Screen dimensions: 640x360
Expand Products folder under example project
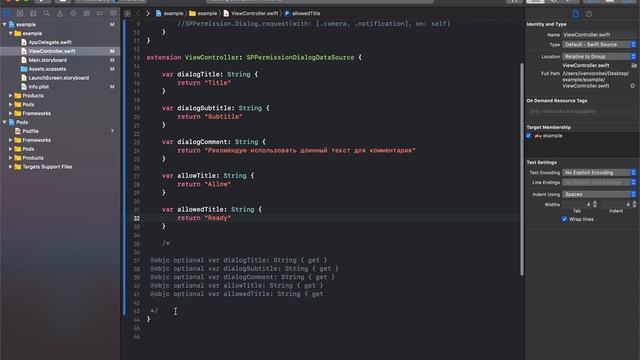click(x=11, y=96)
